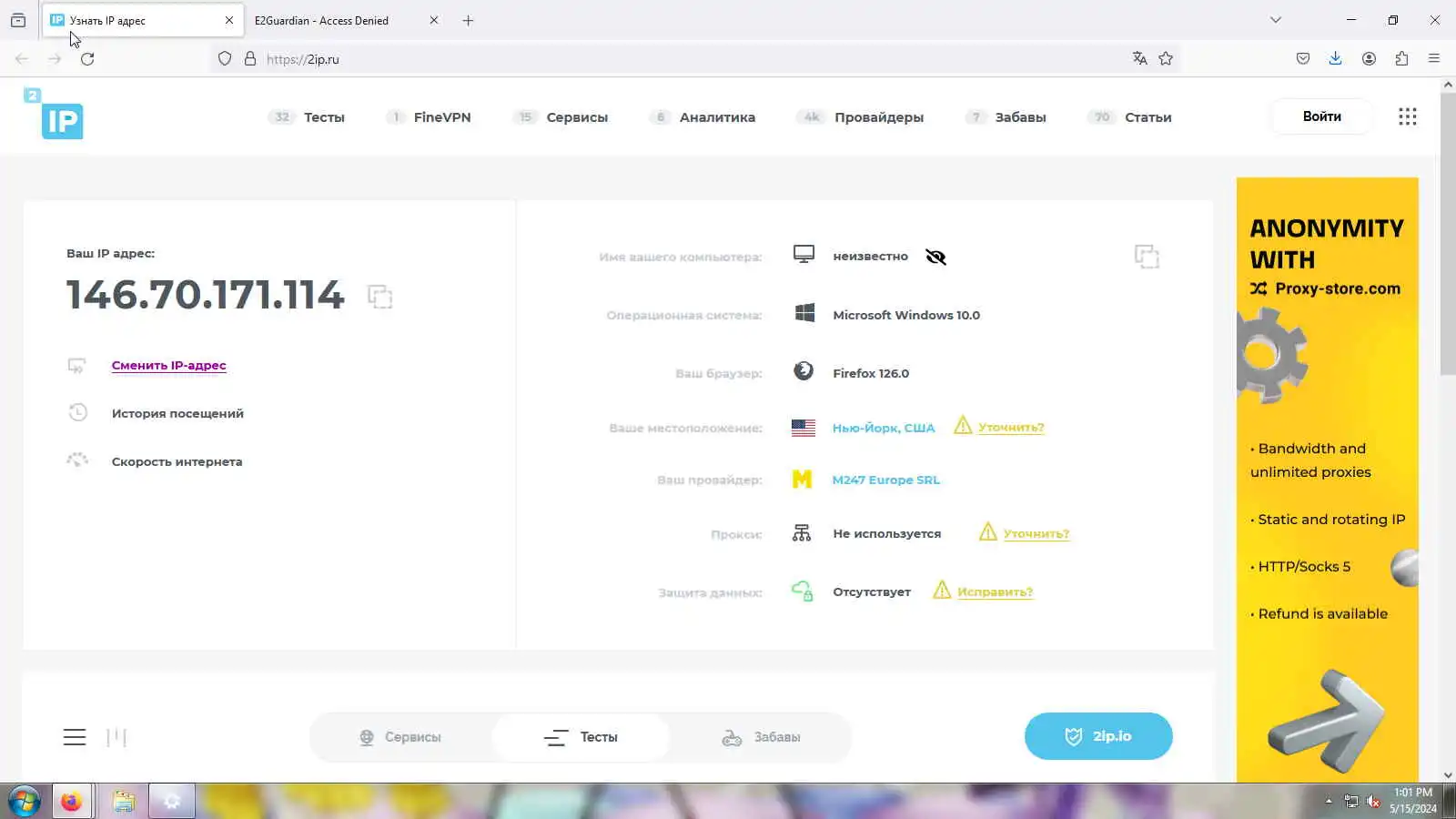Viewport: 1456px width, 819px height.
Task: Click the Нью-Йорк, США location link
Action: [884, 428]
